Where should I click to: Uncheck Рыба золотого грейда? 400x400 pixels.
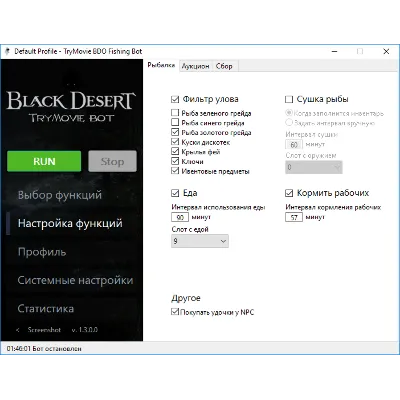pos(175,132)
